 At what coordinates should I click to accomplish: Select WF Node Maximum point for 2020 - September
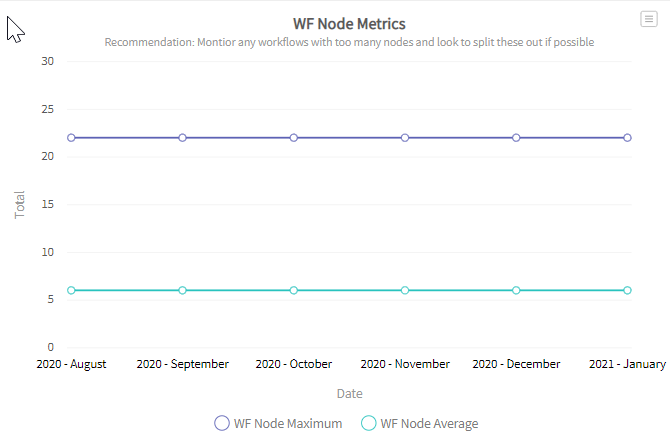coord(182,137)
